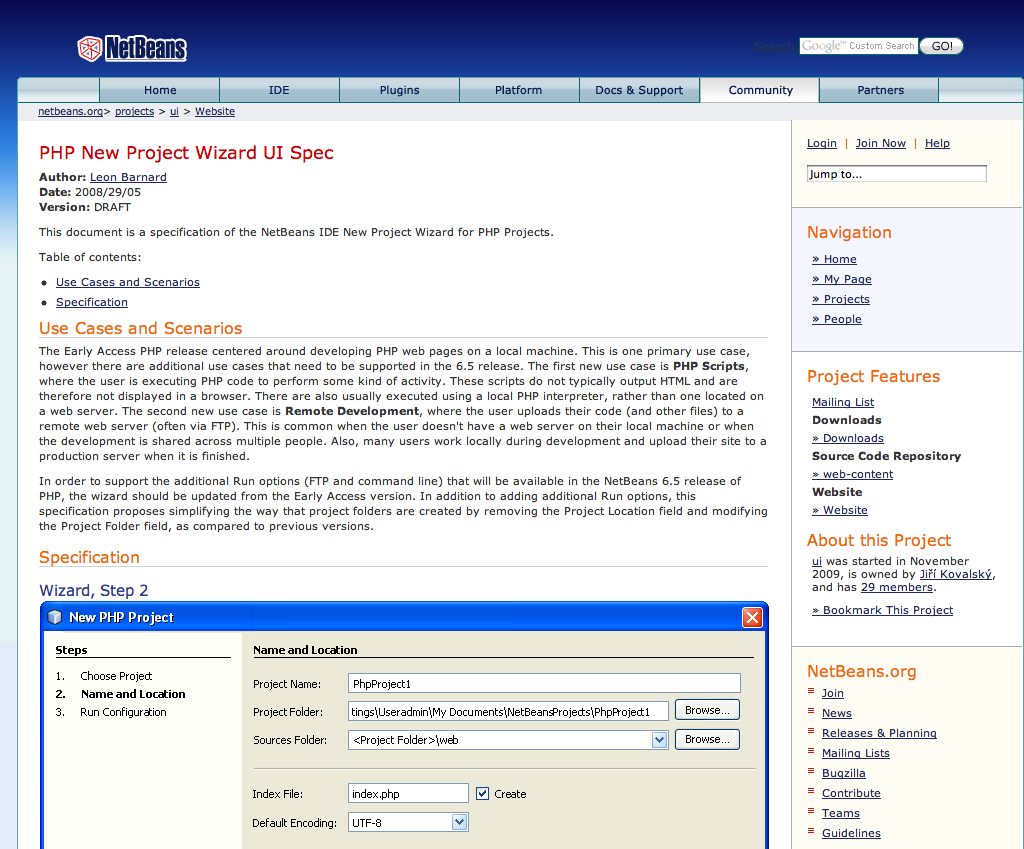The image size is (1024, 849).
Task: Open owner Jiří Kovalský's profile link
Action: coord(956,574)
